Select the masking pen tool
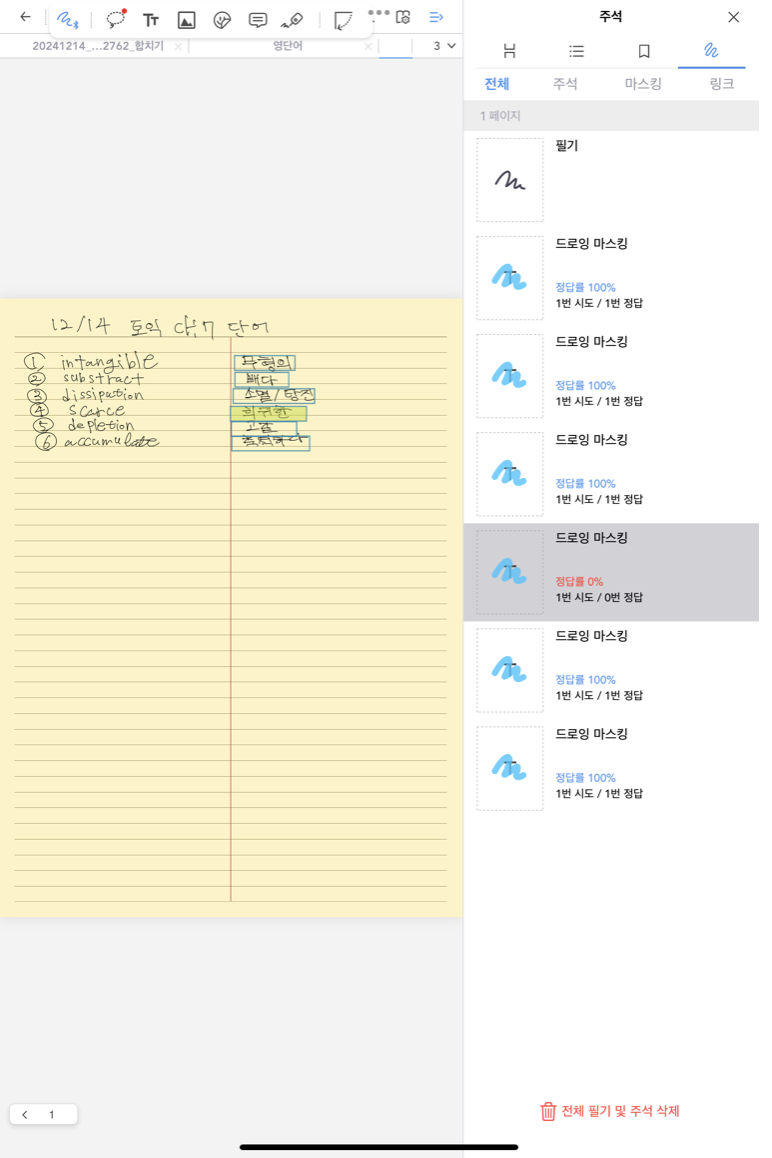Image resolution: width=772 pixels, height=1158 pixels. point(292,20)
